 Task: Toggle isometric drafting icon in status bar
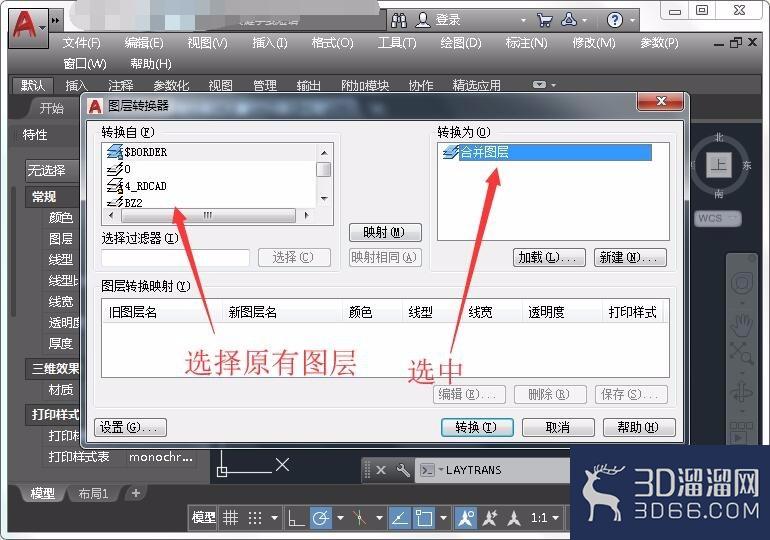360,518
